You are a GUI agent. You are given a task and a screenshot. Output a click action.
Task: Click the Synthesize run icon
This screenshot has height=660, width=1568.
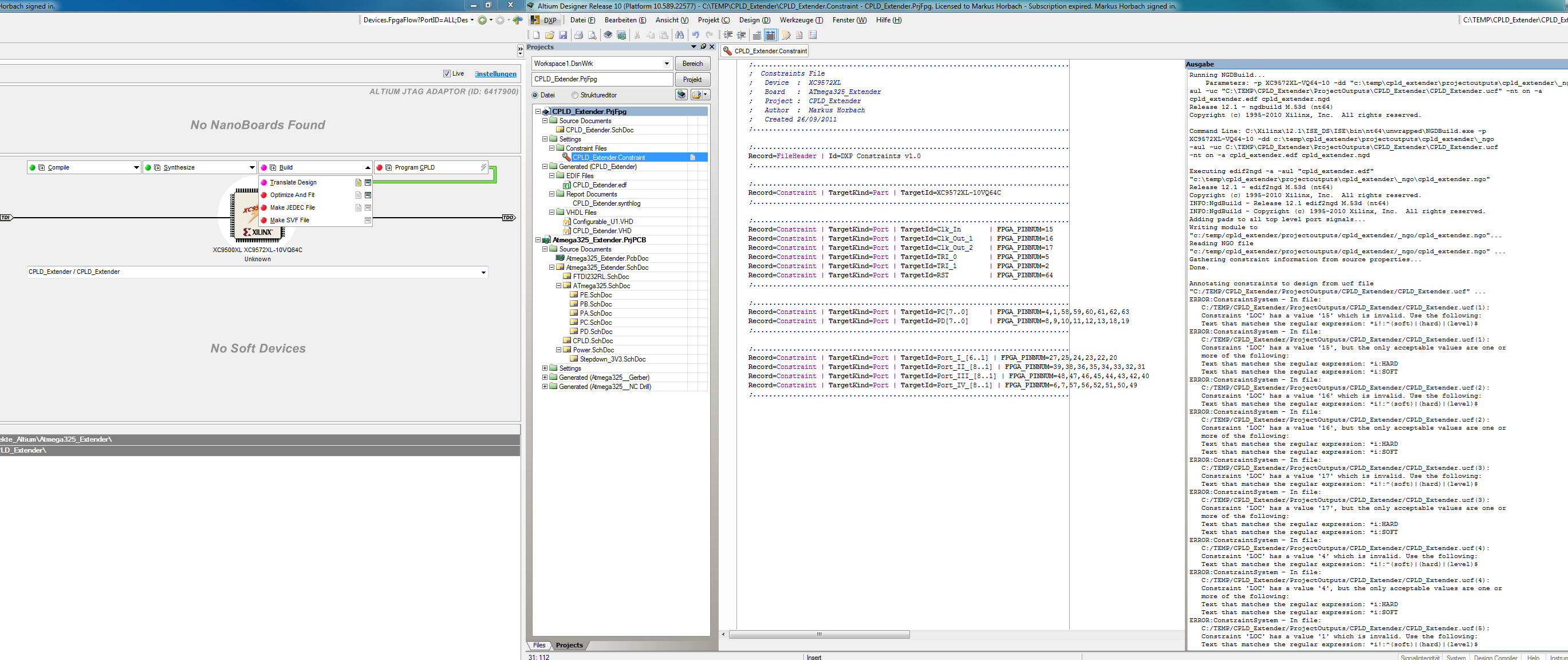tap(157, 167)
